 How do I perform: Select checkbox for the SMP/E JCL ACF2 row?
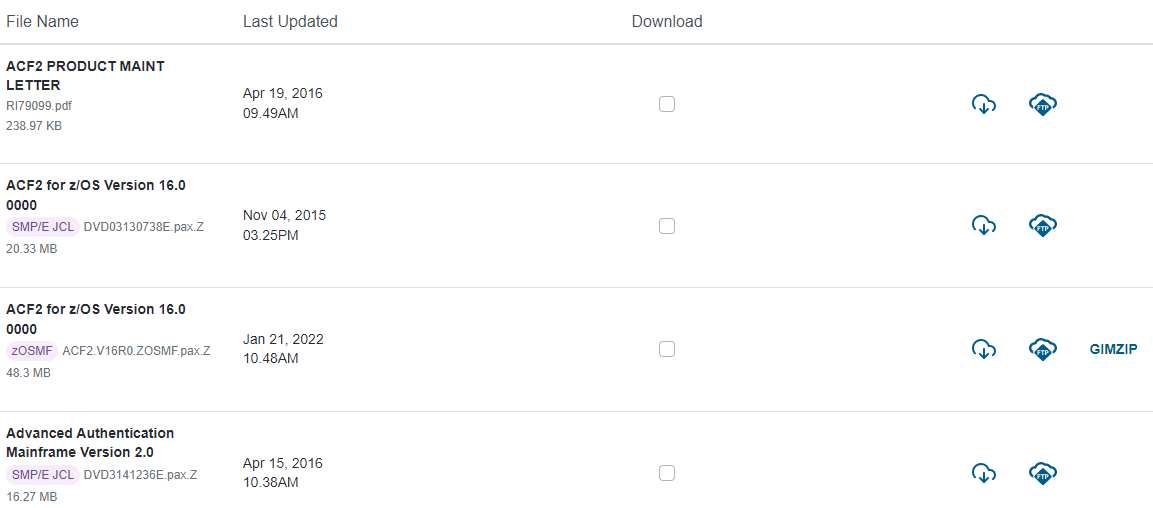click(x=667, y=226)
